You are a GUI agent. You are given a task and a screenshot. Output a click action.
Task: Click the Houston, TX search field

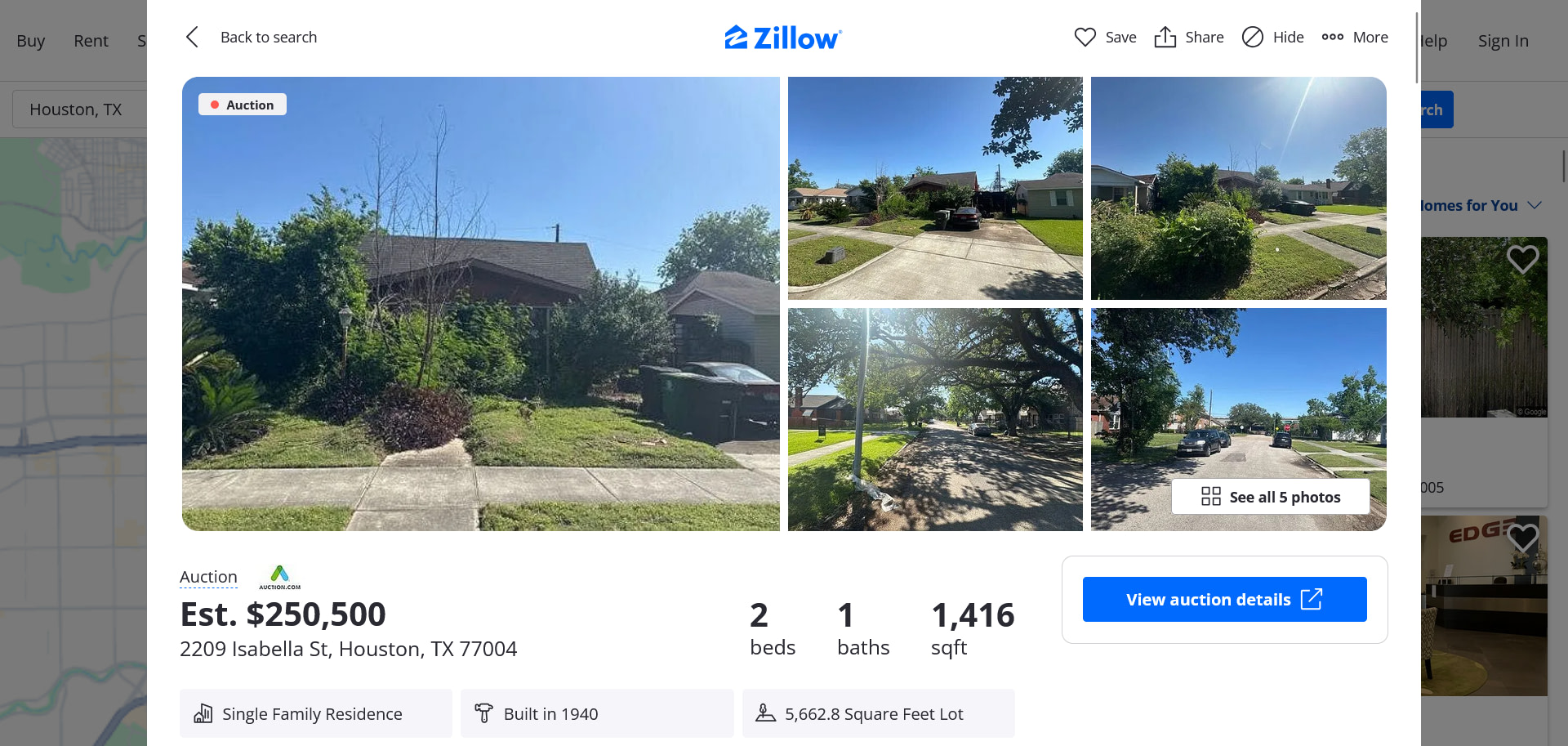(80, 109)
